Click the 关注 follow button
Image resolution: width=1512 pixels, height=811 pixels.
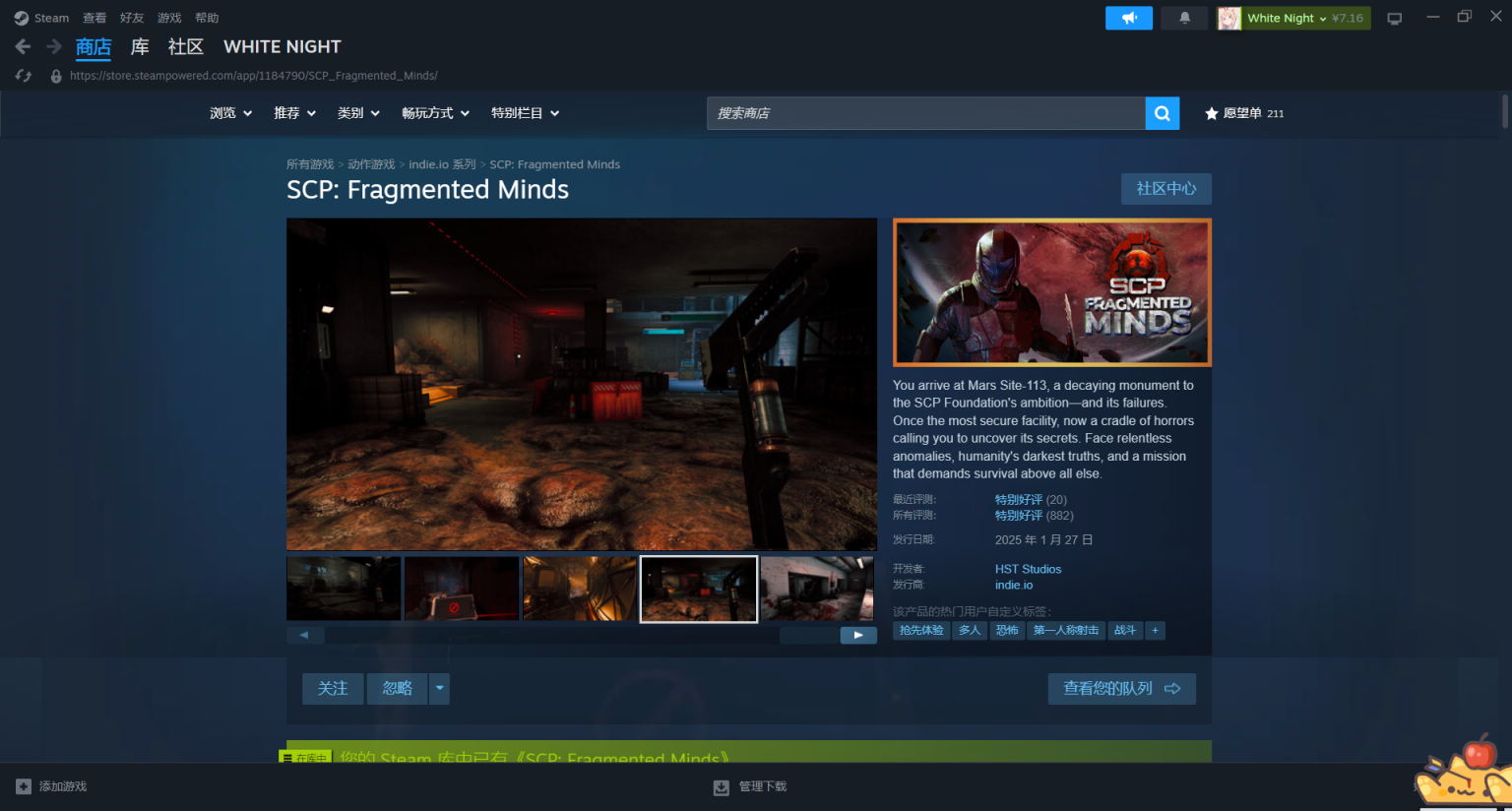tap(333, 688)
